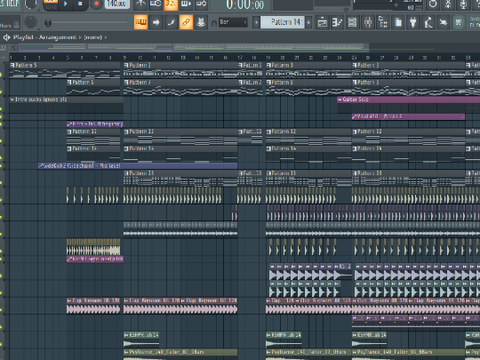Start playback with the play button

(x=66, y=4)
